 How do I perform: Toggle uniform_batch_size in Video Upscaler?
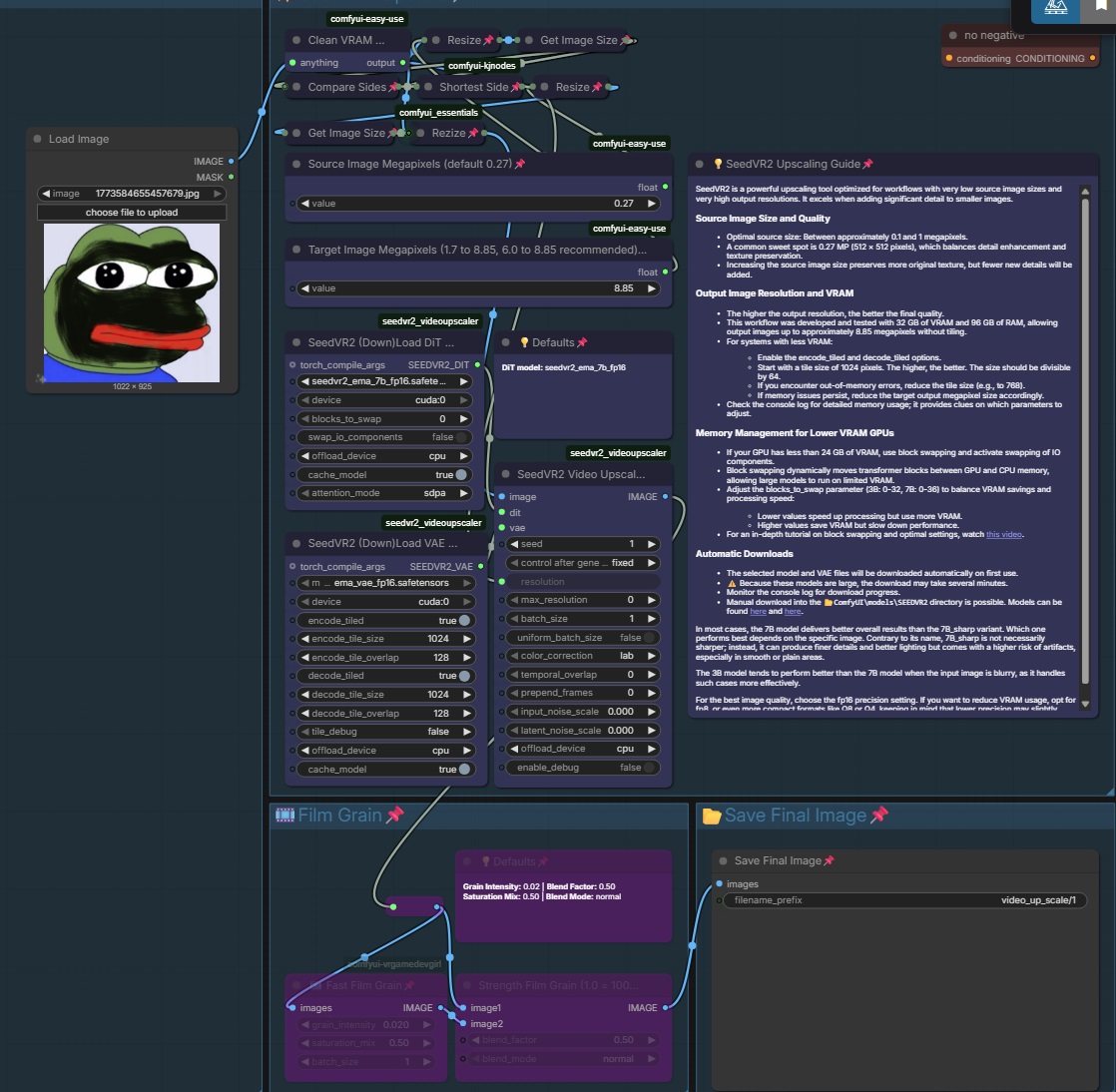[x=583, y=637]
